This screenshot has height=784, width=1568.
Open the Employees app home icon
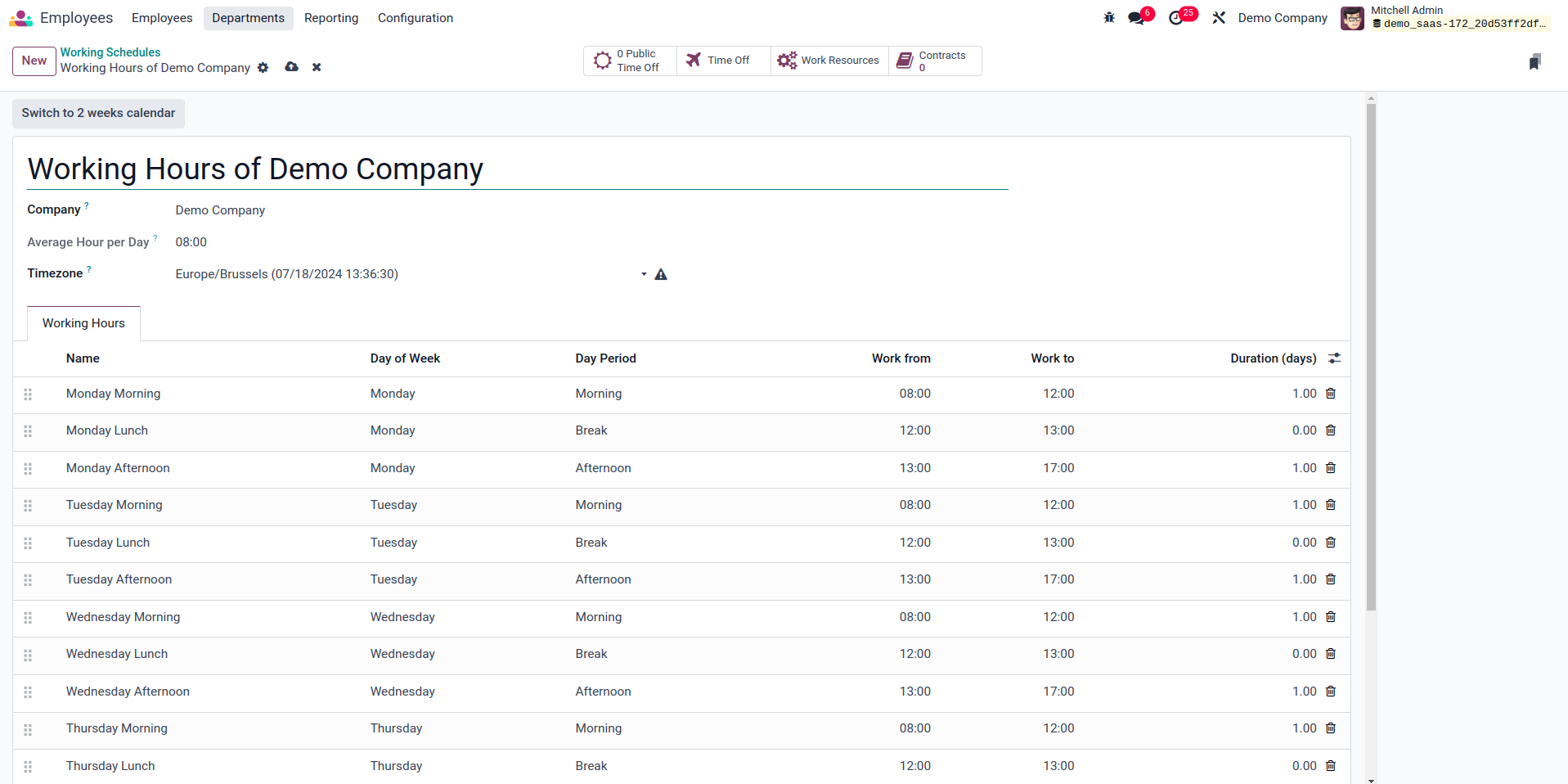click(x=20, y=18)
